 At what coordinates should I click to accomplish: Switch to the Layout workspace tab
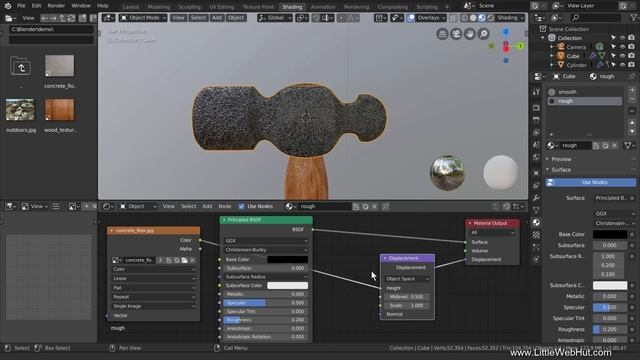tap(131, 7)
